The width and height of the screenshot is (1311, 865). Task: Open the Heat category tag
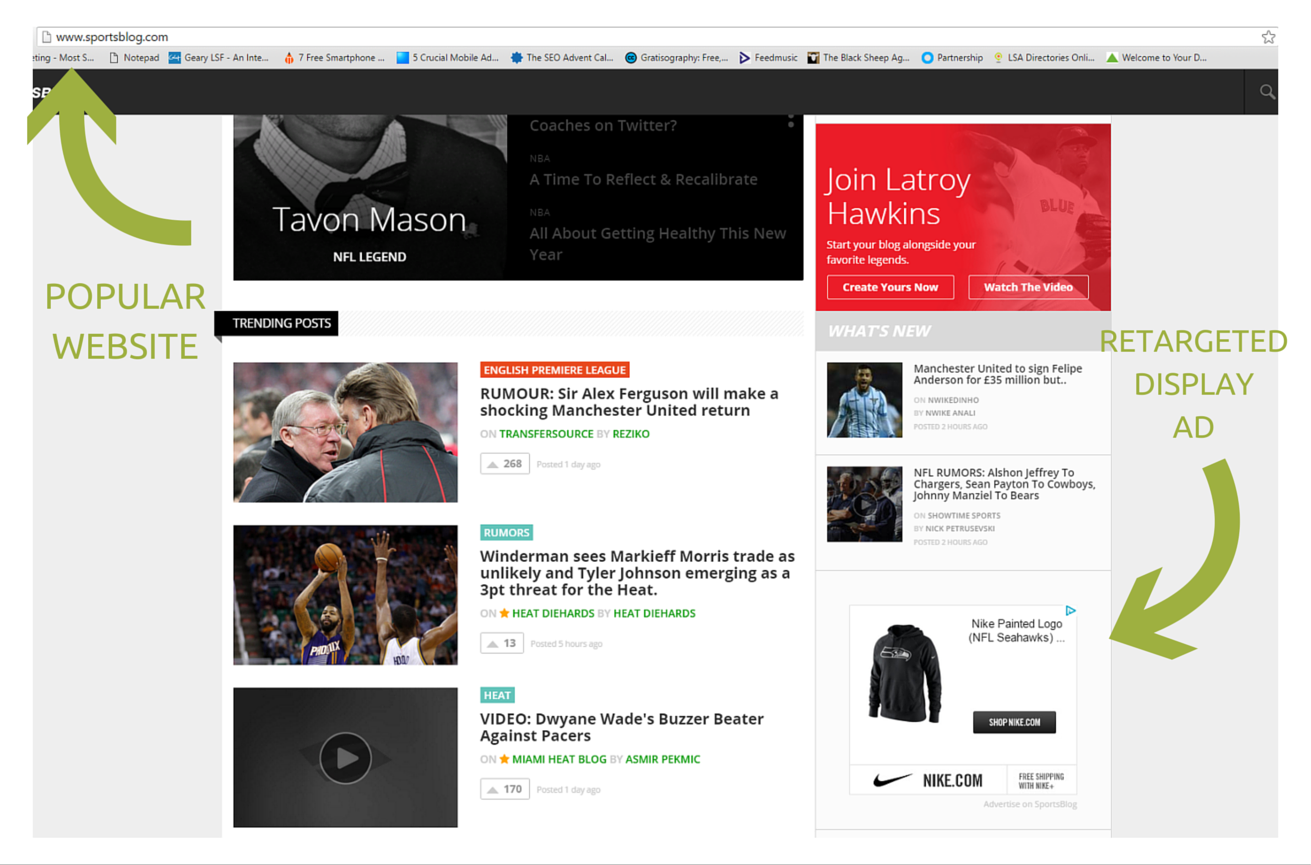tap(497, 695)
